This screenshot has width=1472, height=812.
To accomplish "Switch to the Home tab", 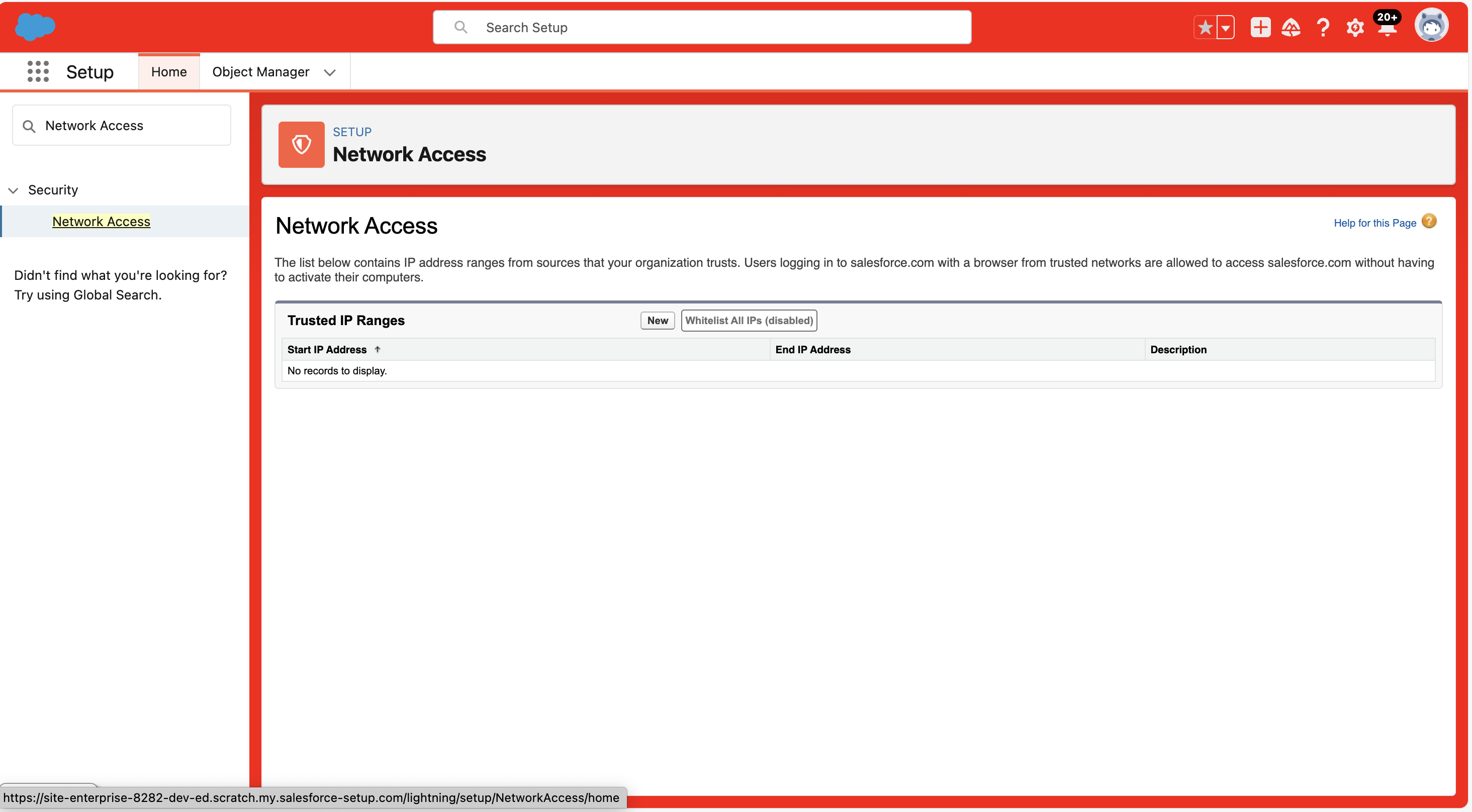I will pyautogui.click(x=168, y=72).
